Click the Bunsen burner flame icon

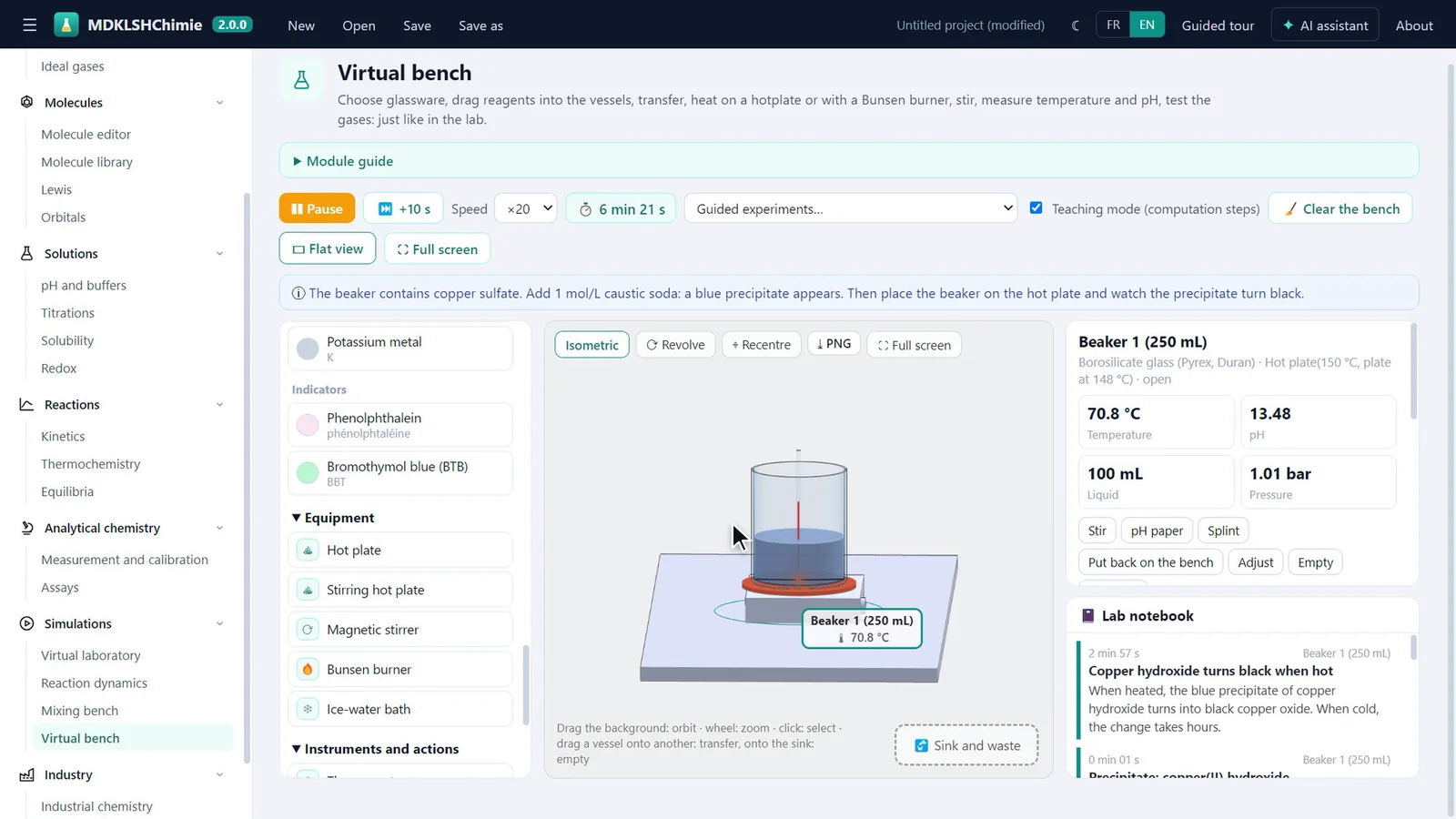(x=308, y=670)
